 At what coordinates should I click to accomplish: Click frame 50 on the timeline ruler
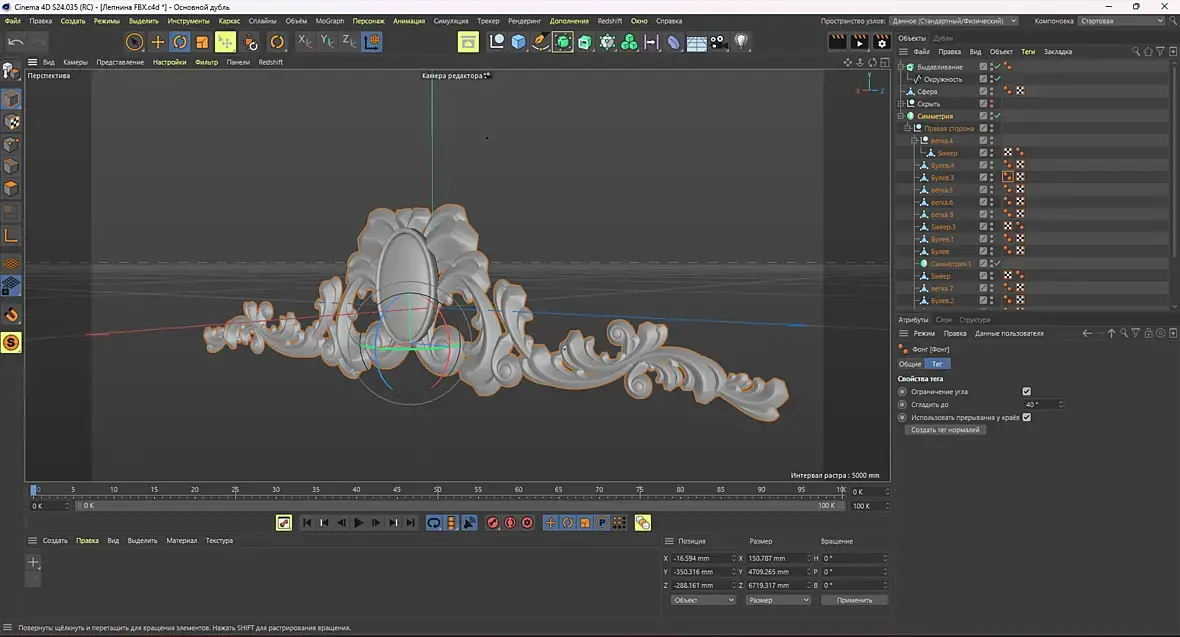tap(438, 490)
